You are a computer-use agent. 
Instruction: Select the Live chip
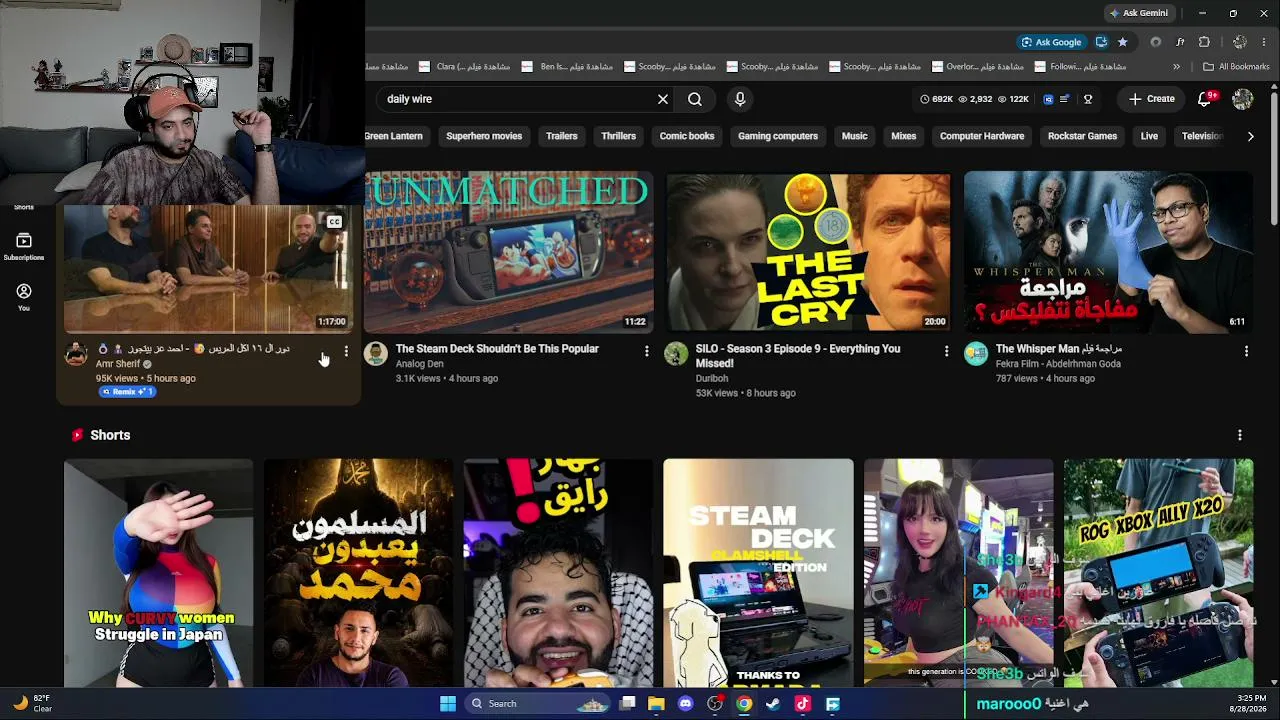(x=1150, y=136)
